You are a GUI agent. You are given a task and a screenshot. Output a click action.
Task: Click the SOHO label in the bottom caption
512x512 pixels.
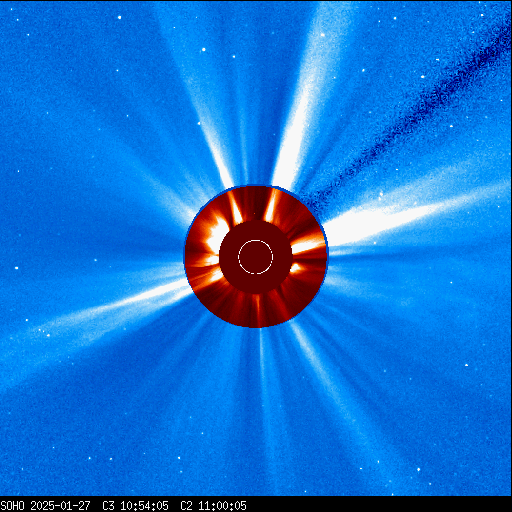(12, 506)
